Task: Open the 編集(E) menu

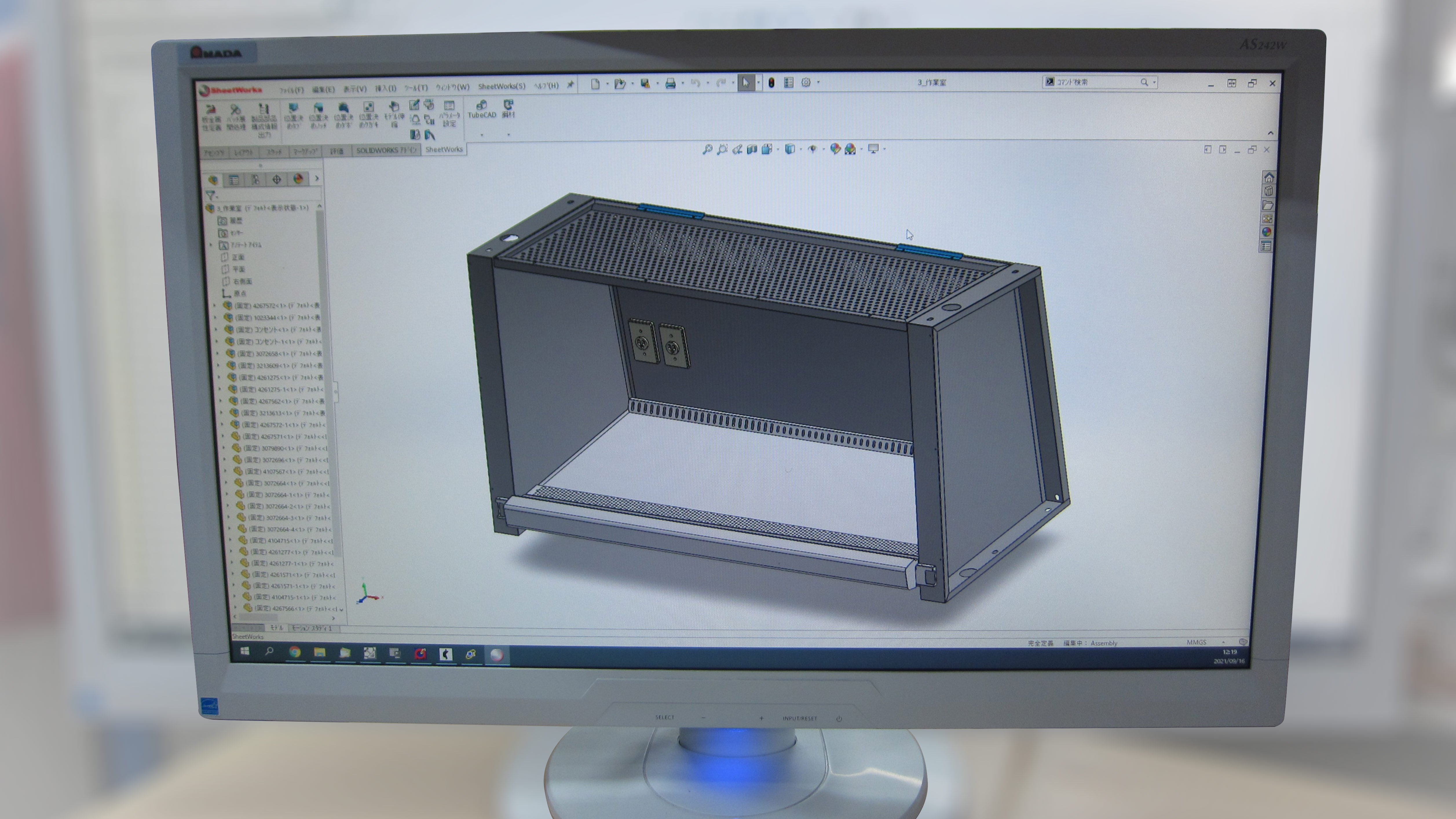Action: (x=323, y=89)
